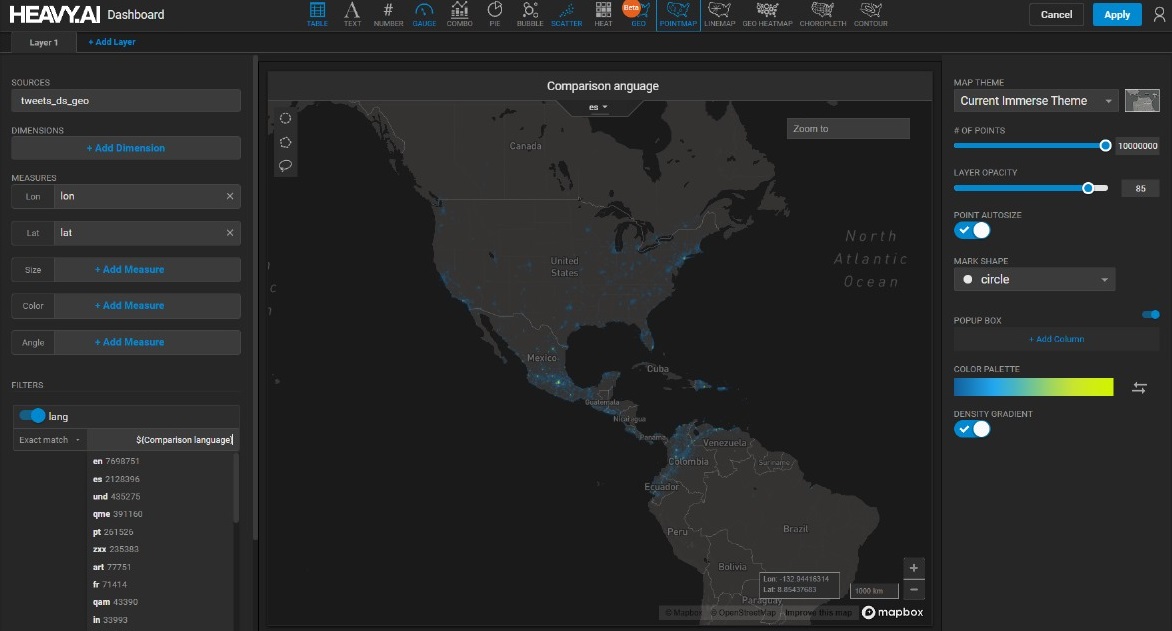Zoom in with the map plus button
Image resolution: width=1172 pixels, height=631 pixels.
click(913, 568)
